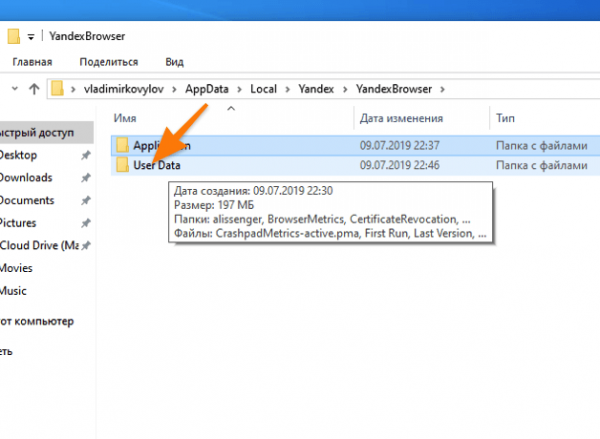Click the folder icon in address bar
This screenshot has width=600, height=439.
click(x=57, y=88)
